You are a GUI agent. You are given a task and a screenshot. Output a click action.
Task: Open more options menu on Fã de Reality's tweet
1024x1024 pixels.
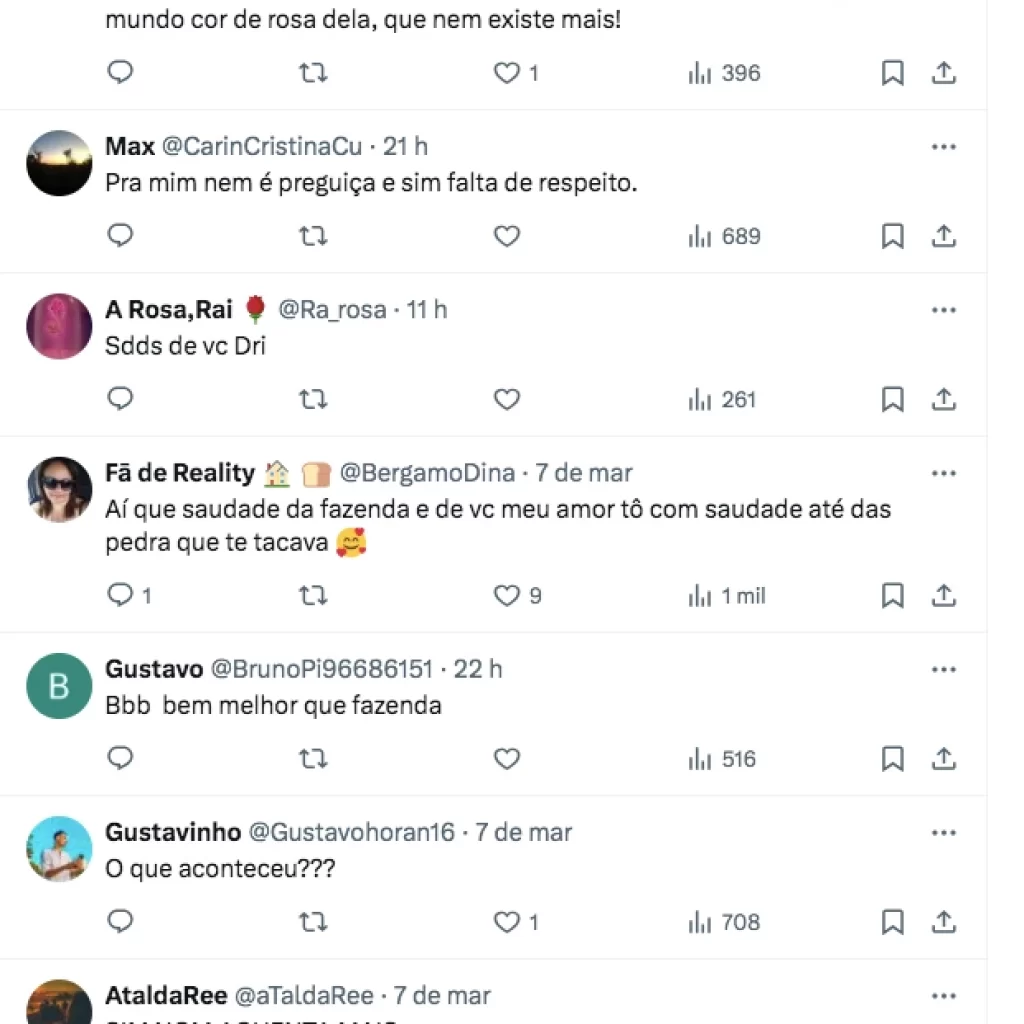(943, 472)
